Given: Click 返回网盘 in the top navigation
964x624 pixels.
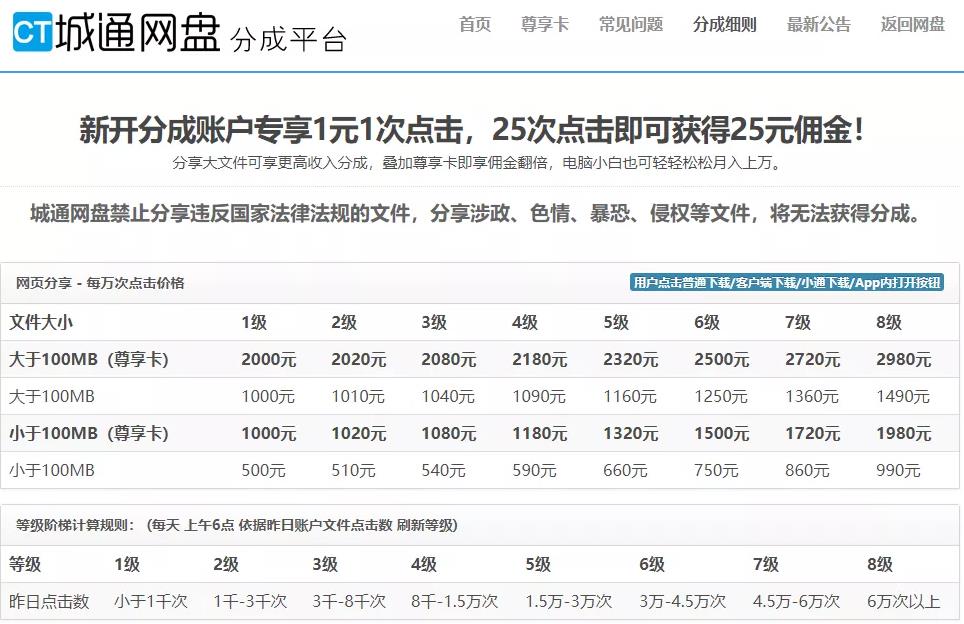Looking at the screenshot, I should point(912,25).
